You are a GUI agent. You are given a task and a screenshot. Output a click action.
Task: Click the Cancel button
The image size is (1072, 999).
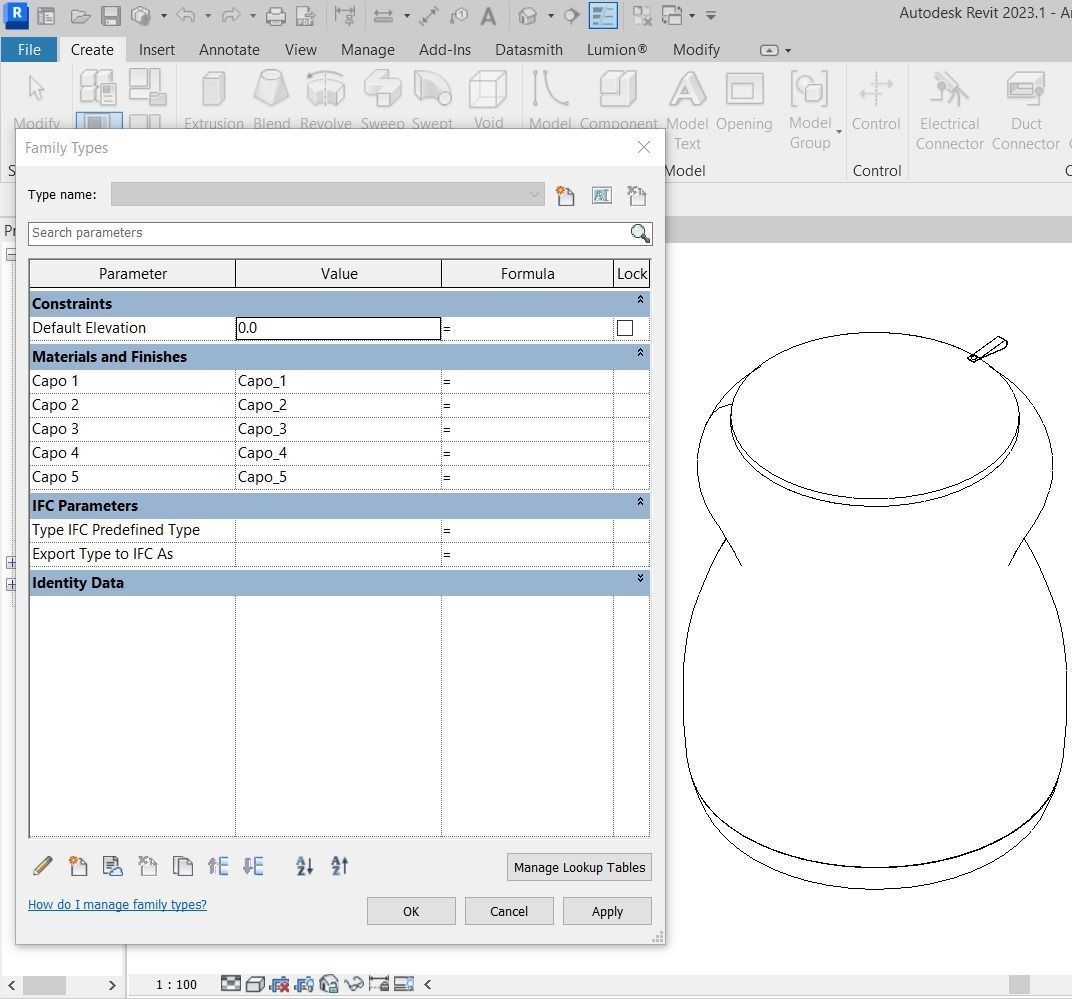click(x=509, y=911)
